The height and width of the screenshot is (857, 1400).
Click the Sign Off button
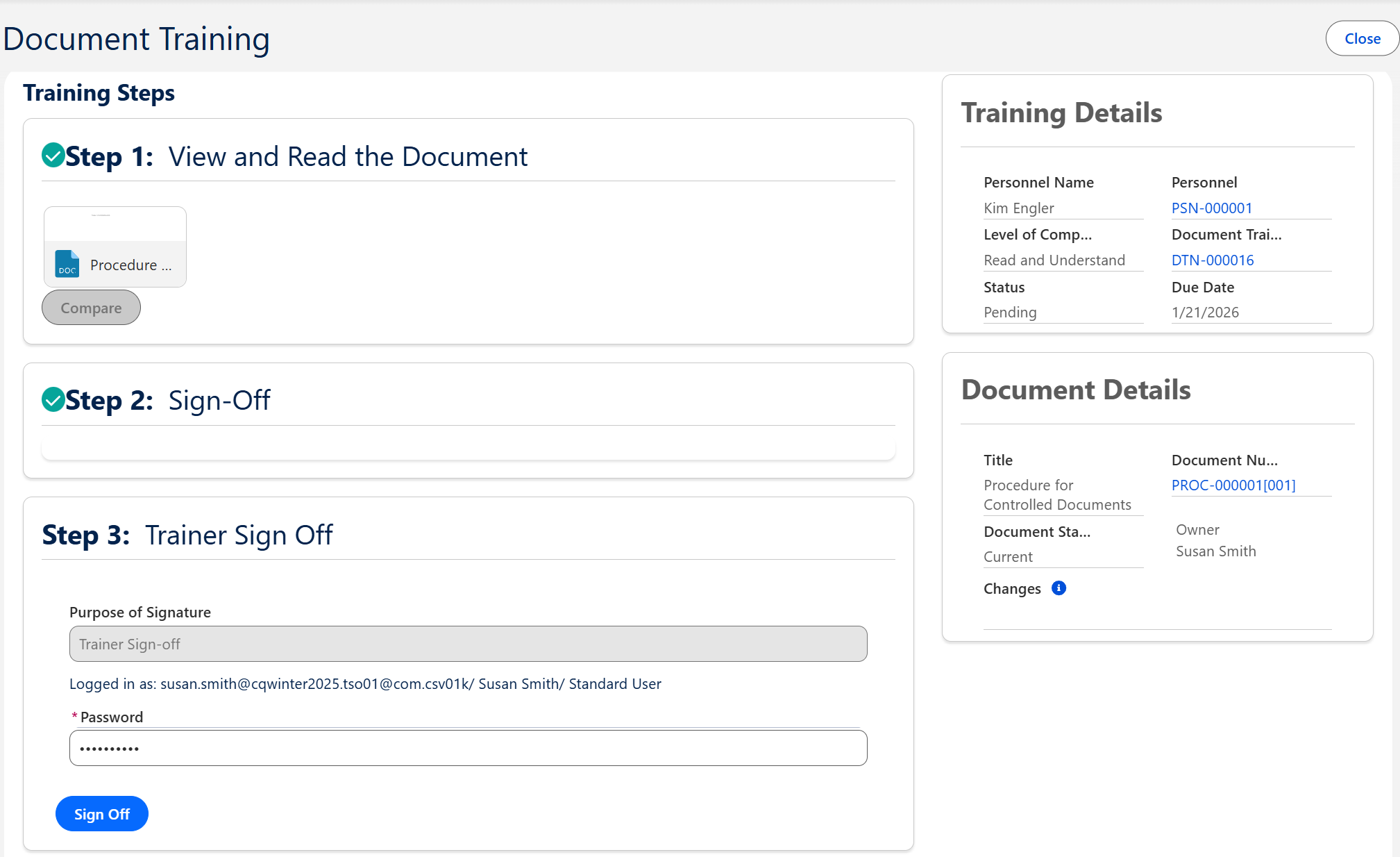(102, 814)
